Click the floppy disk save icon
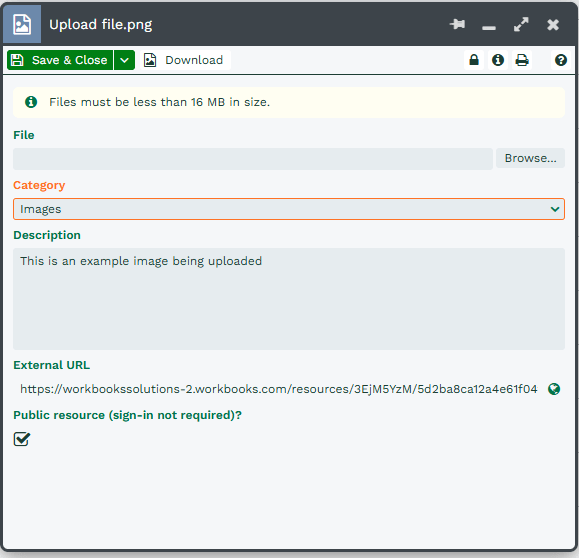The image size is (579, 558). tap(17, 60)
